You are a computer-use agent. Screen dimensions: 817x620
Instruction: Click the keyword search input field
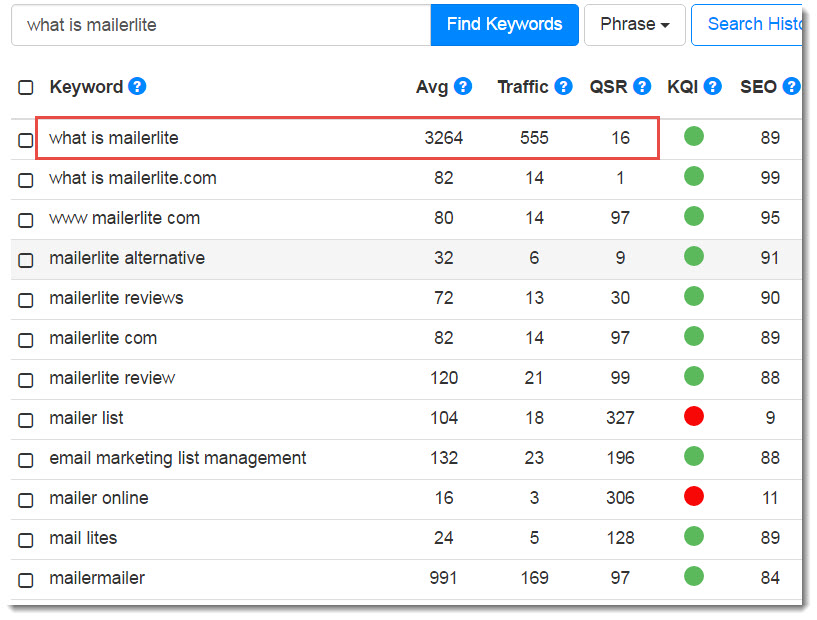click(221, 24)
